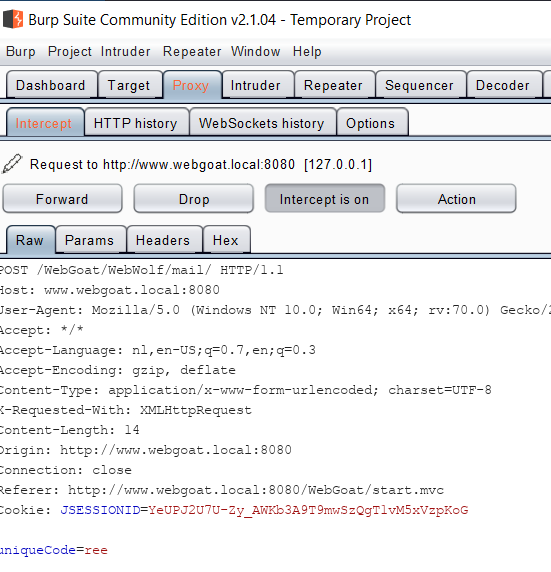Switch to the Dashboard tab
Screen dimensions: 551x572
52,85
